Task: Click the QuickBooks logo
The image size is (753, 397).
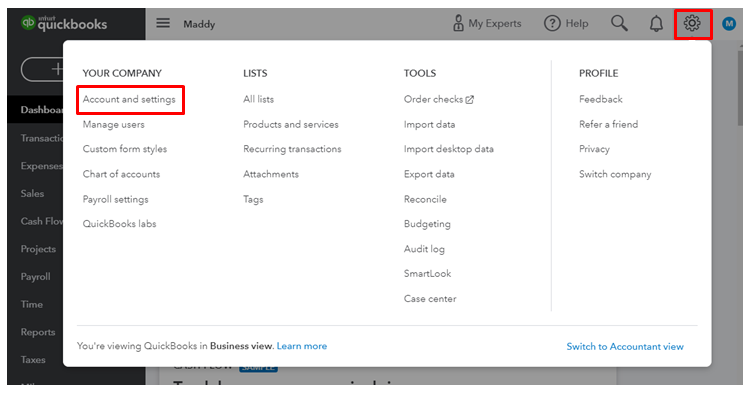Action: [x=64, y=23]
